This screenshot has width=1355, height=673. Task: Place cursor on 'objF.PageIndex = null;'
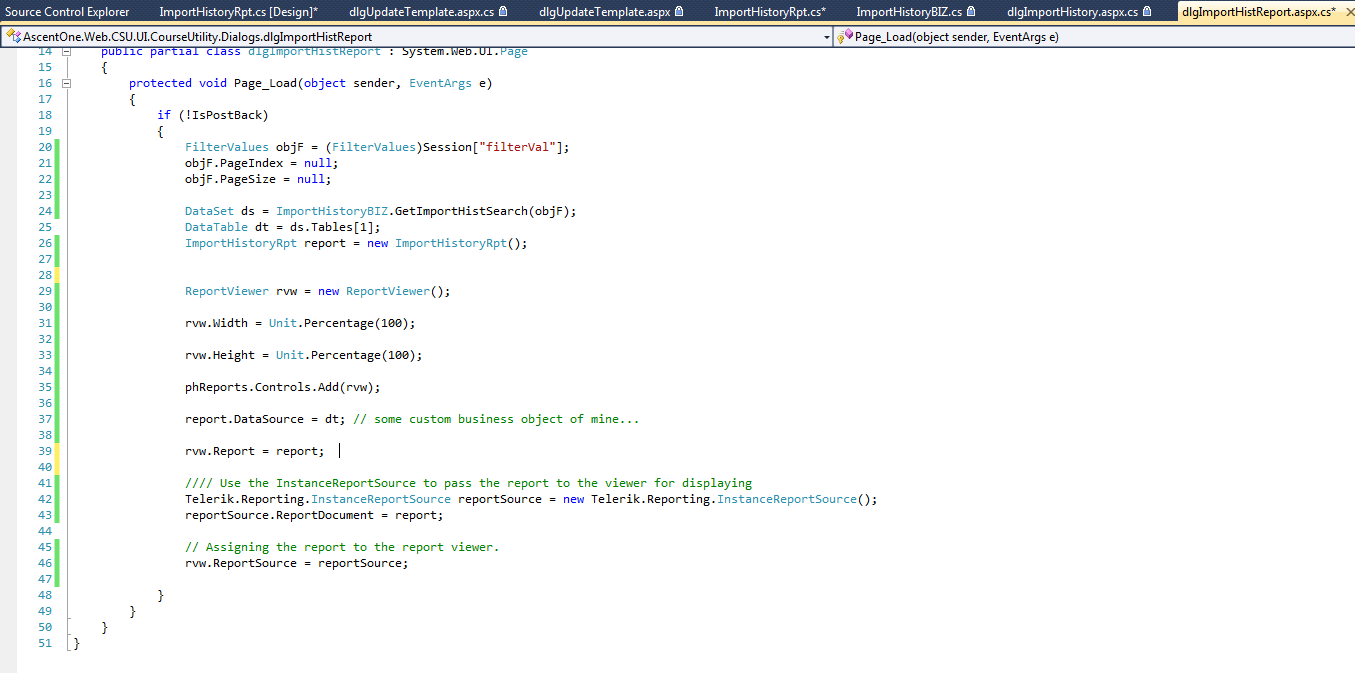click(262, 163)
